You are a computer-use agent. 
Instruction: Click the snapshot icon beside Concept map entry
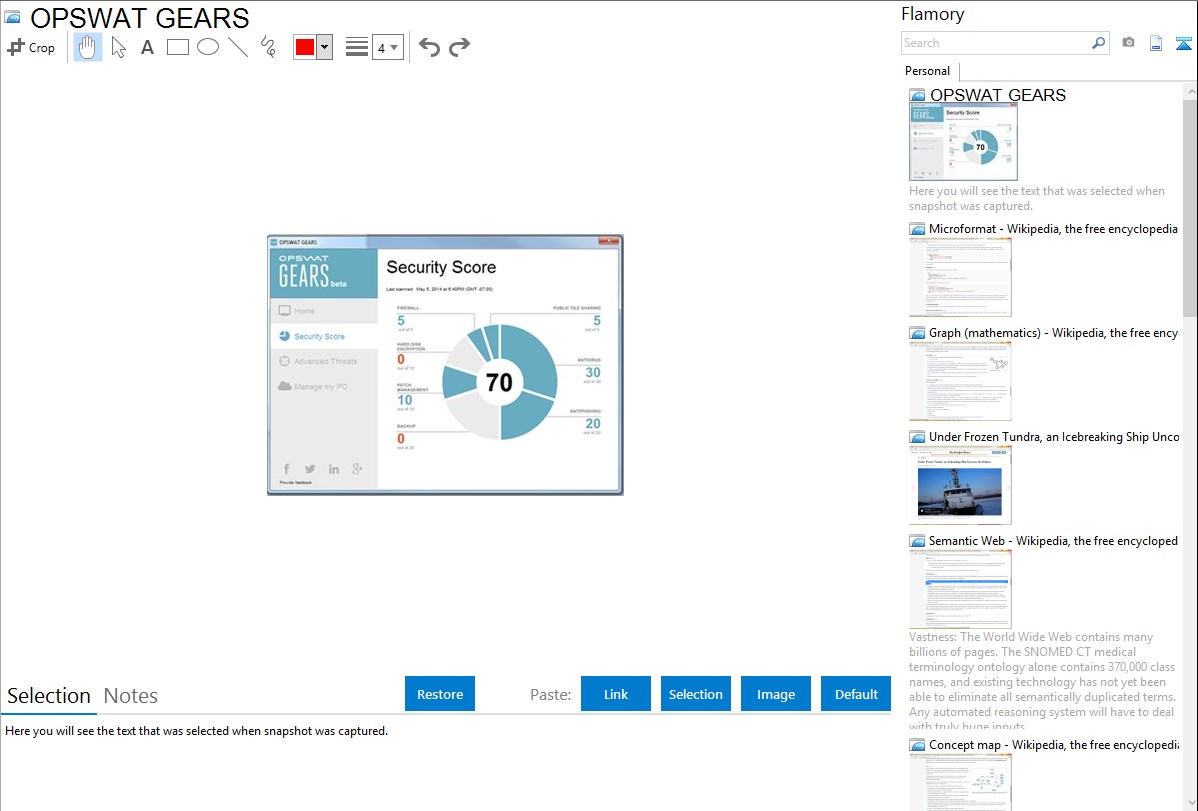click(x=917, y=745)
